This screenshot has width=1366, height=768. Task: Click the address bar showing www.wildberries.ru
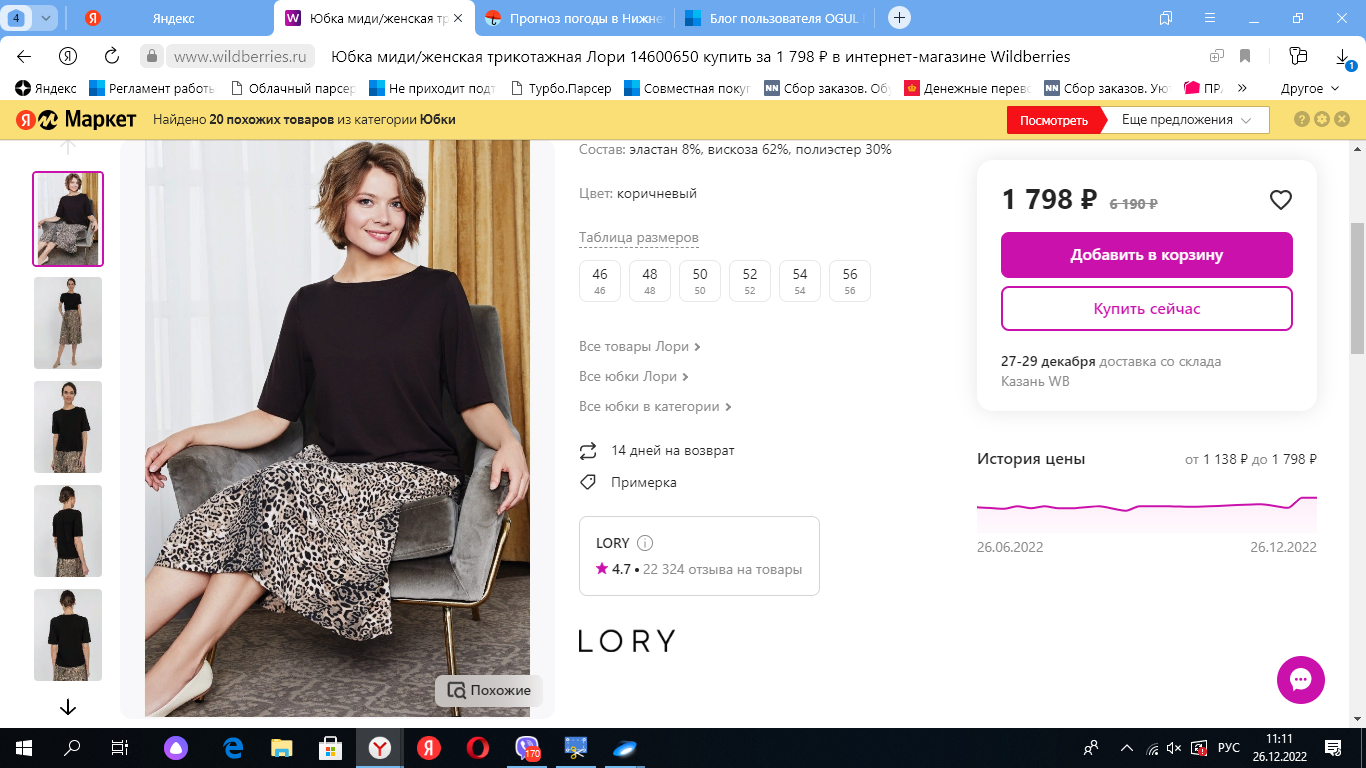point(240,56)
